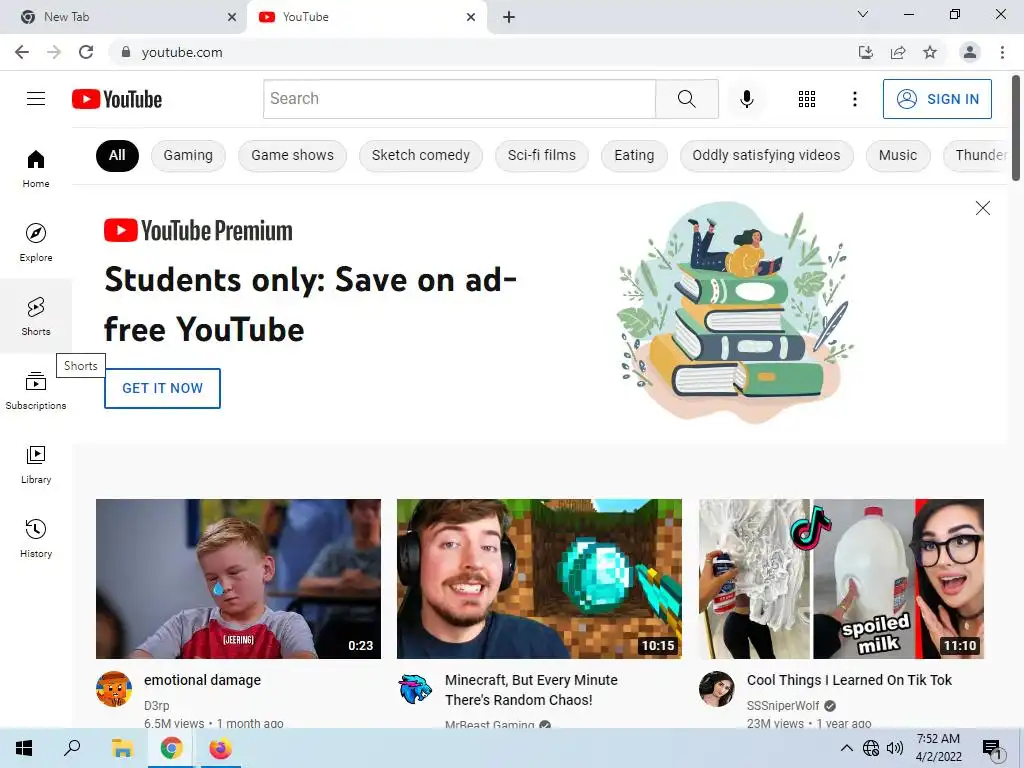This screenshot has width=1024, height=768.
Task: Click the MrBeast Gaming channel avatar
Action: 415,689
